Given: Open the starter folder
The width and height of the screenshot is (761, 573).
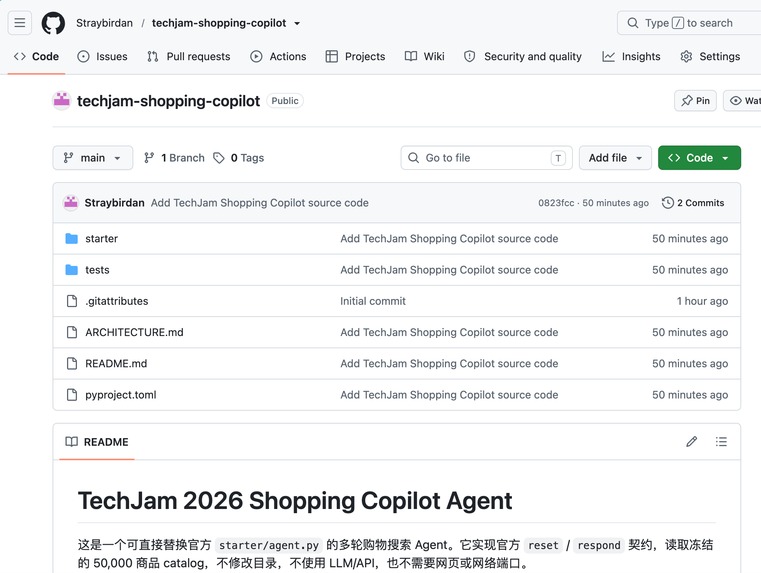Looking at the screenshot, I should [101, 239].
